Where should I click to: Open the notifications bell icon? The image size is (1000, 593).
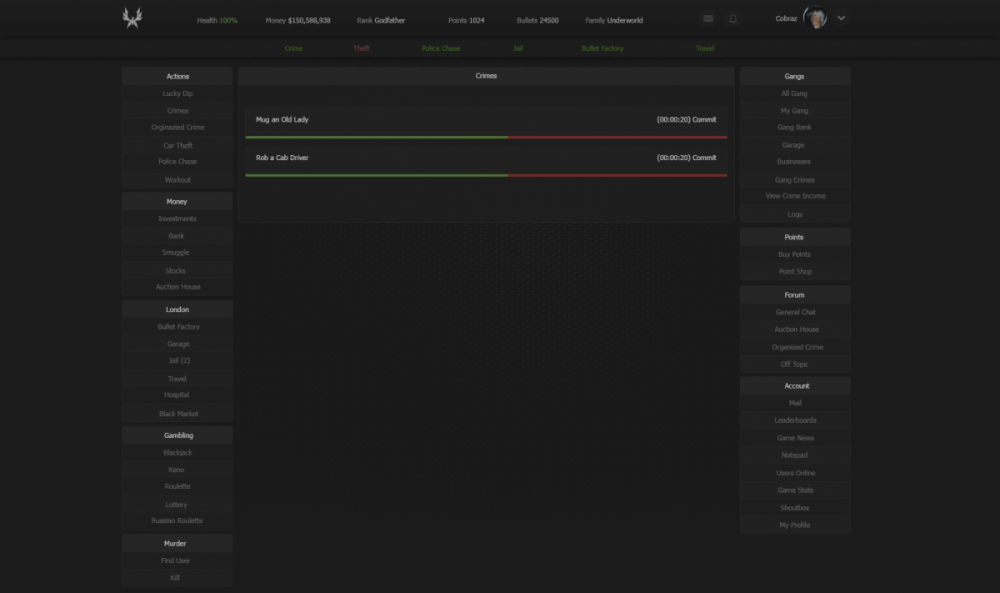[x=733, y=19]
